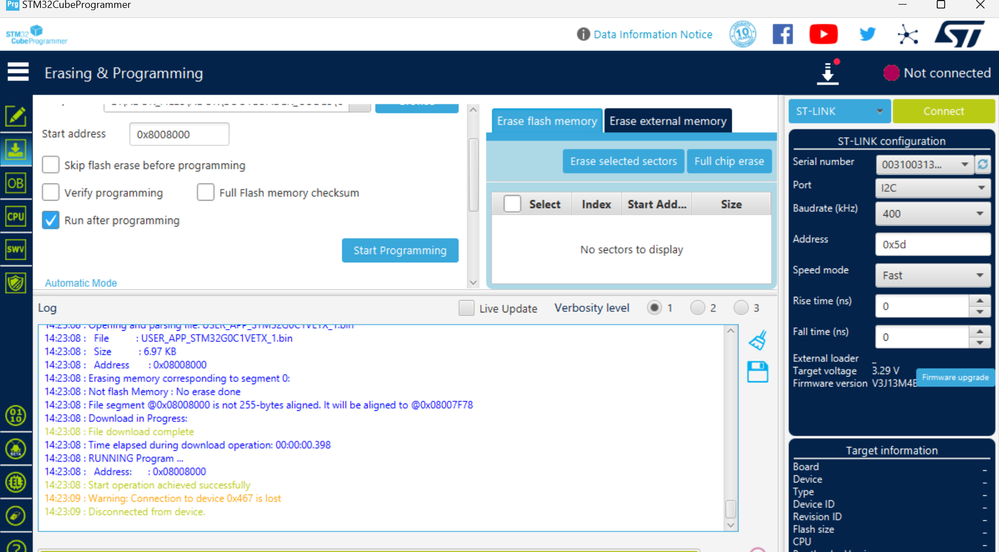999x552 pixels.
Task: Select verbosity level 3 radio button
Action: point(740,308)
